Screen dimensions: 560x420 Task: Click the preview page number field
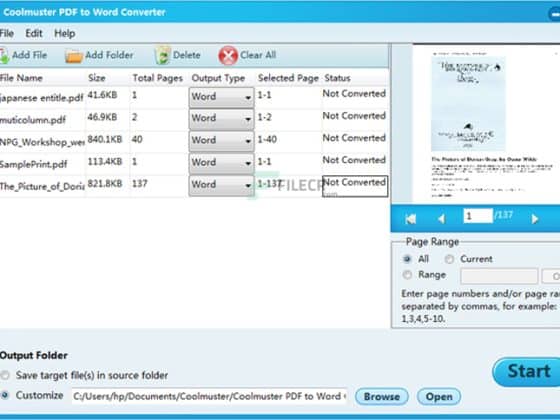click(x=478, y=216)
